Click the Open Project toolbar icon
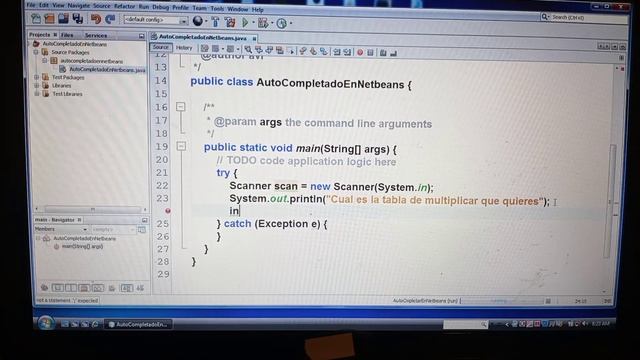 [63, 19]
